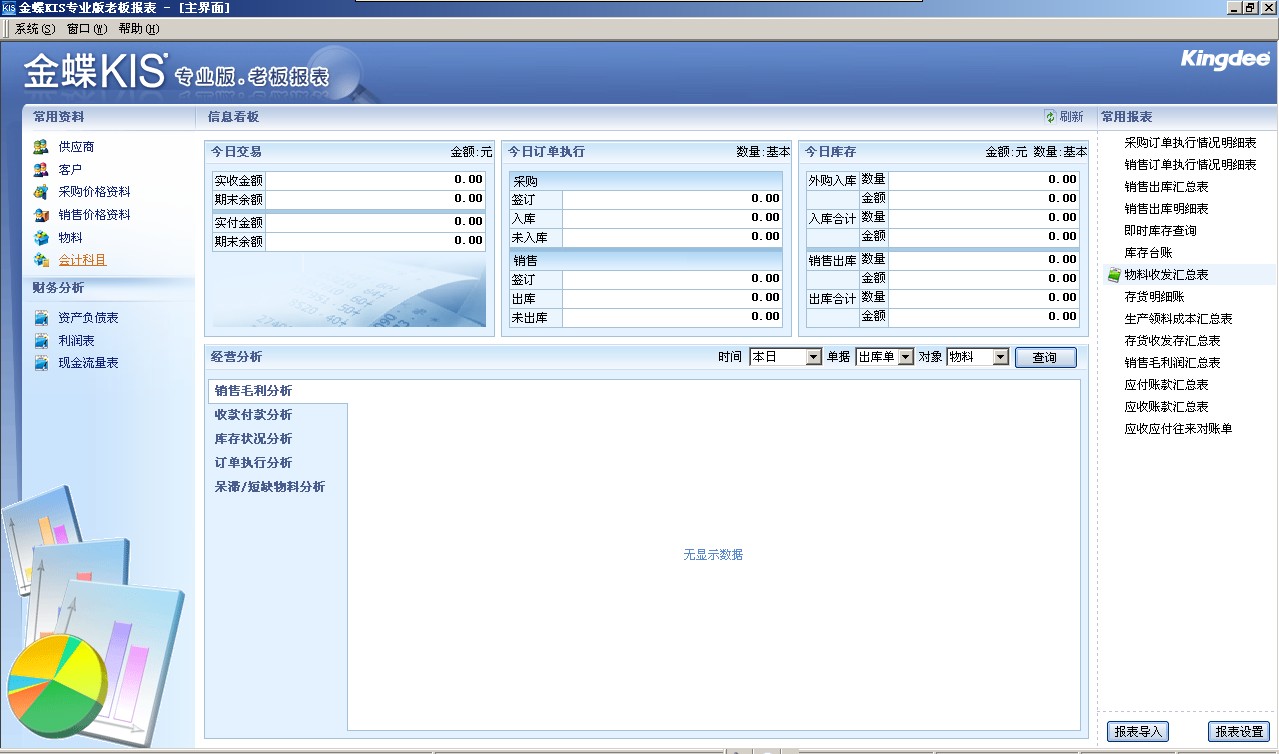Click the 现金流量表 report icon
Image resolution: width=1279 pixels, height=754 pixels.
pyautogui.click(x=41, y=363)
